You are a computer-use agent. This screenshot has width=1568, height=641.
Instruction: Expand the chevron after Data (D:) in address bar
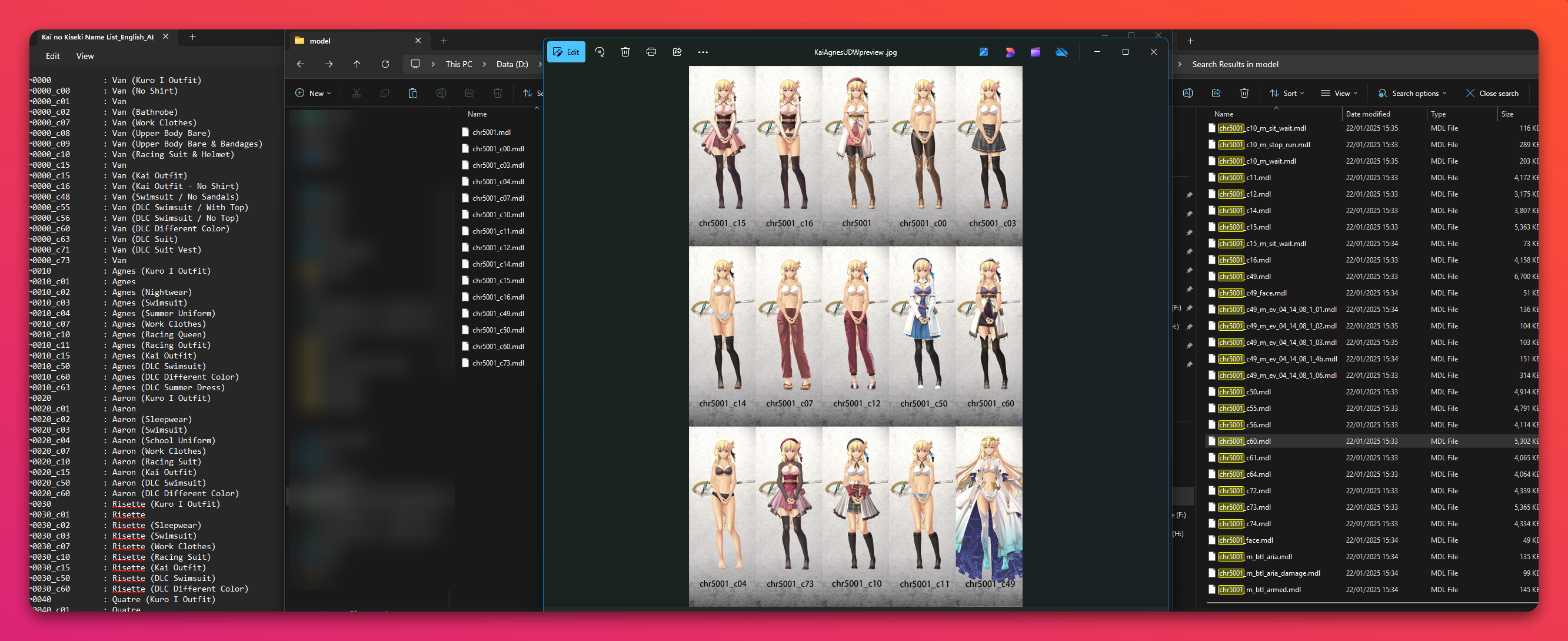tap(540, 64)
